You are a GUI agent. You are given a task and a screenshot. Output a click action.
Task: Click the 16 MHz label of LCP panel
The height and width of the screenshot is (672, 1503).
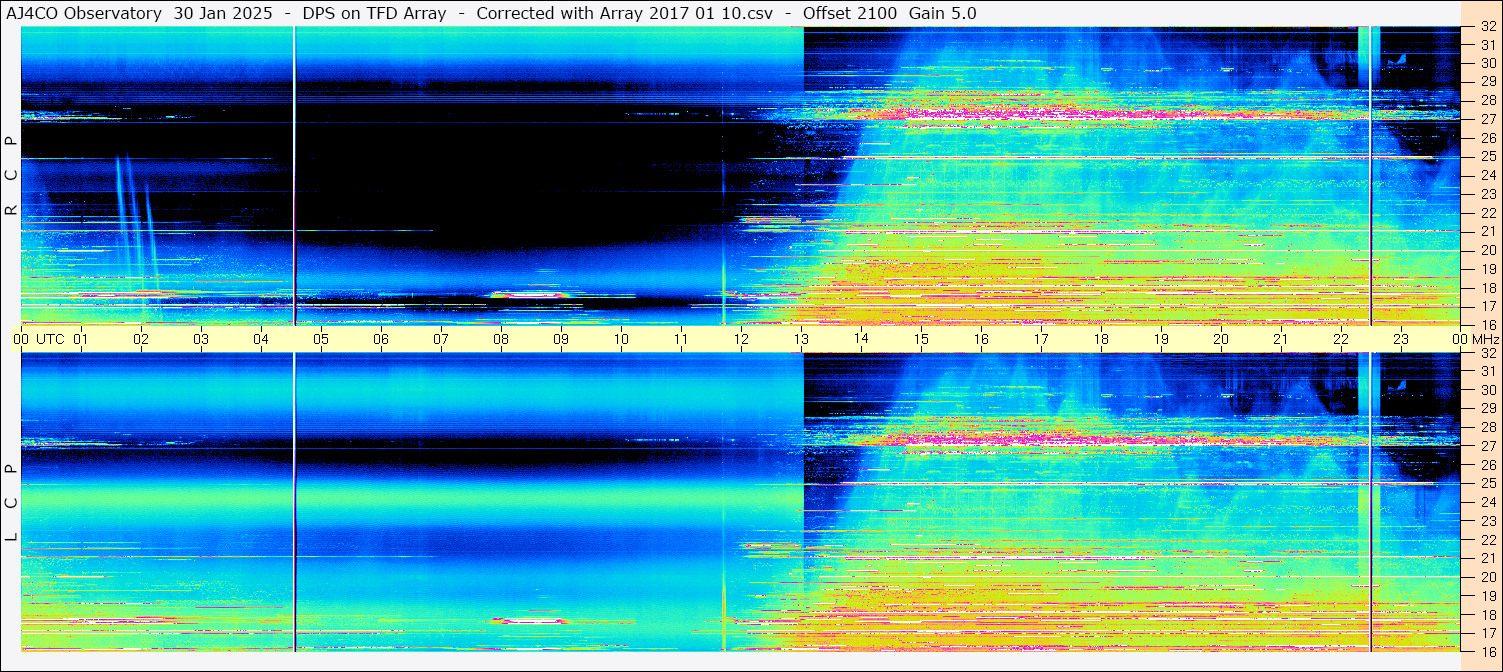pyautogui.click(x=1488, y=651)
